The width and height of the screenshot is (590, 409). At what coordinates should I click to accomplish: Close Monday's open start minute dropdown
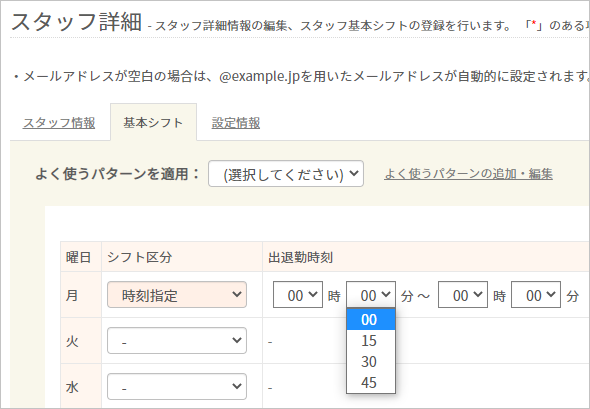tap(371, 295)
